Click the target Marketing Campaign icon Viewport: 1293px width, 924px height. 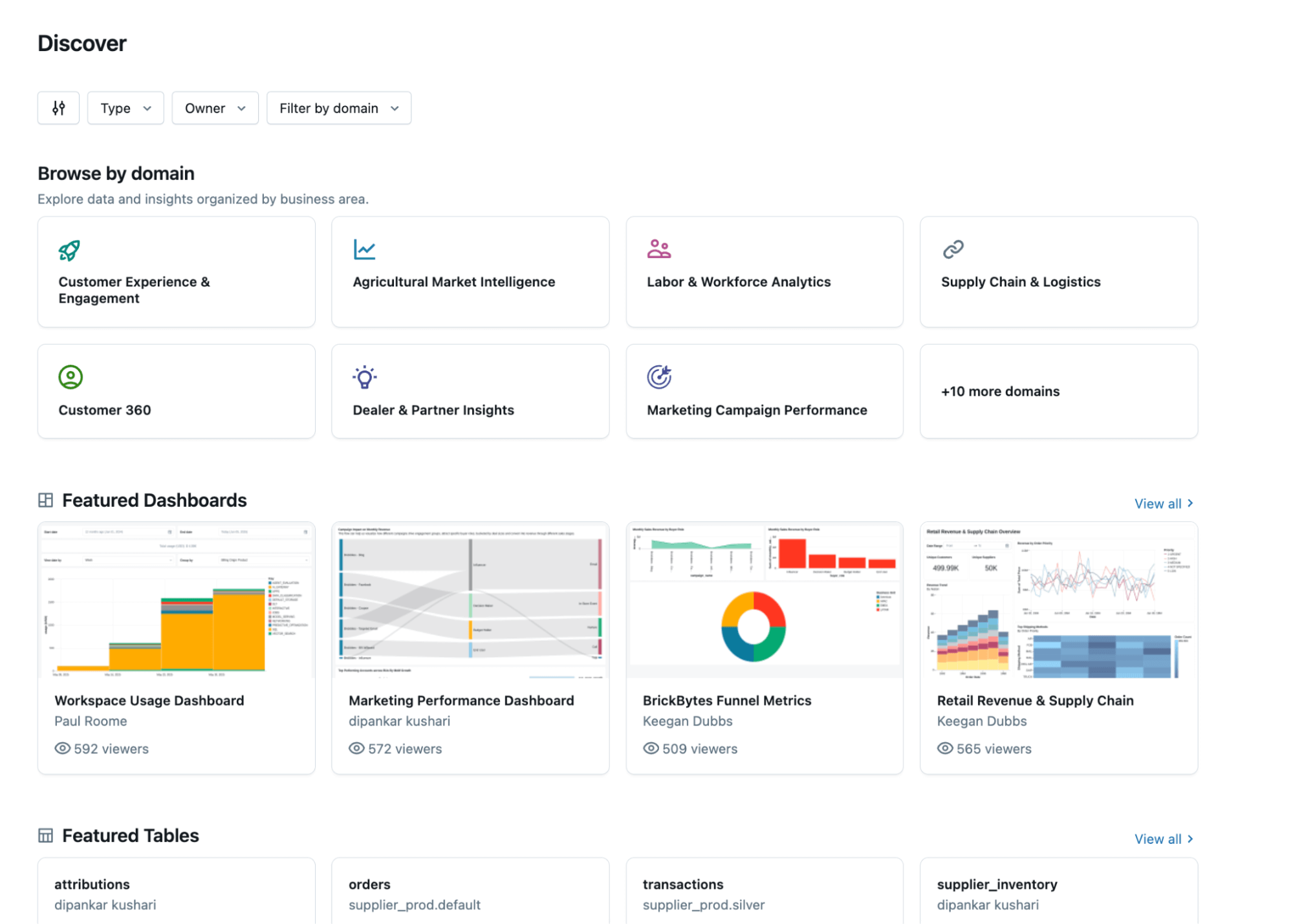click(x=659, y=377)
